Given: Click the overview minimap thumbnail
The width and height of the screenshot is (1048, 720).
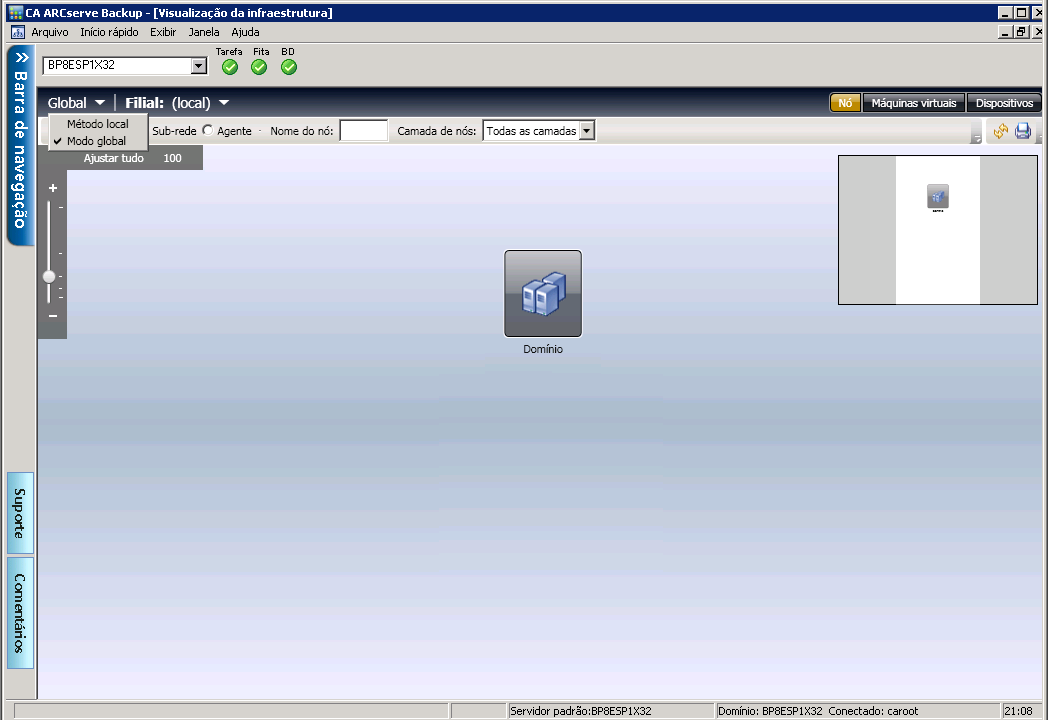Looking at the screenshot, I should 938,230.
